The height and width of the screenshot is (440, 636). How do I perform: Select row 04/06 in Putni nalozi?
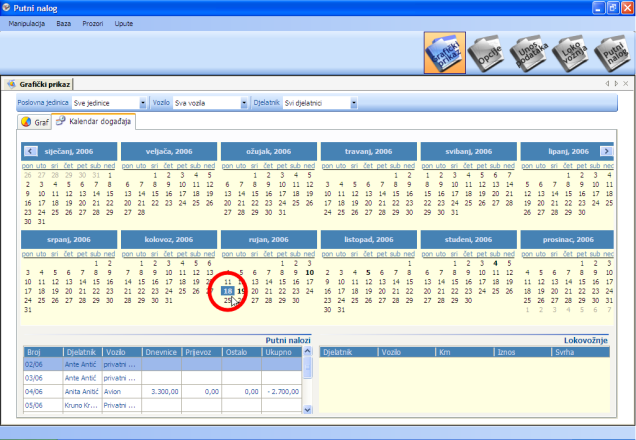coord(163,392)
